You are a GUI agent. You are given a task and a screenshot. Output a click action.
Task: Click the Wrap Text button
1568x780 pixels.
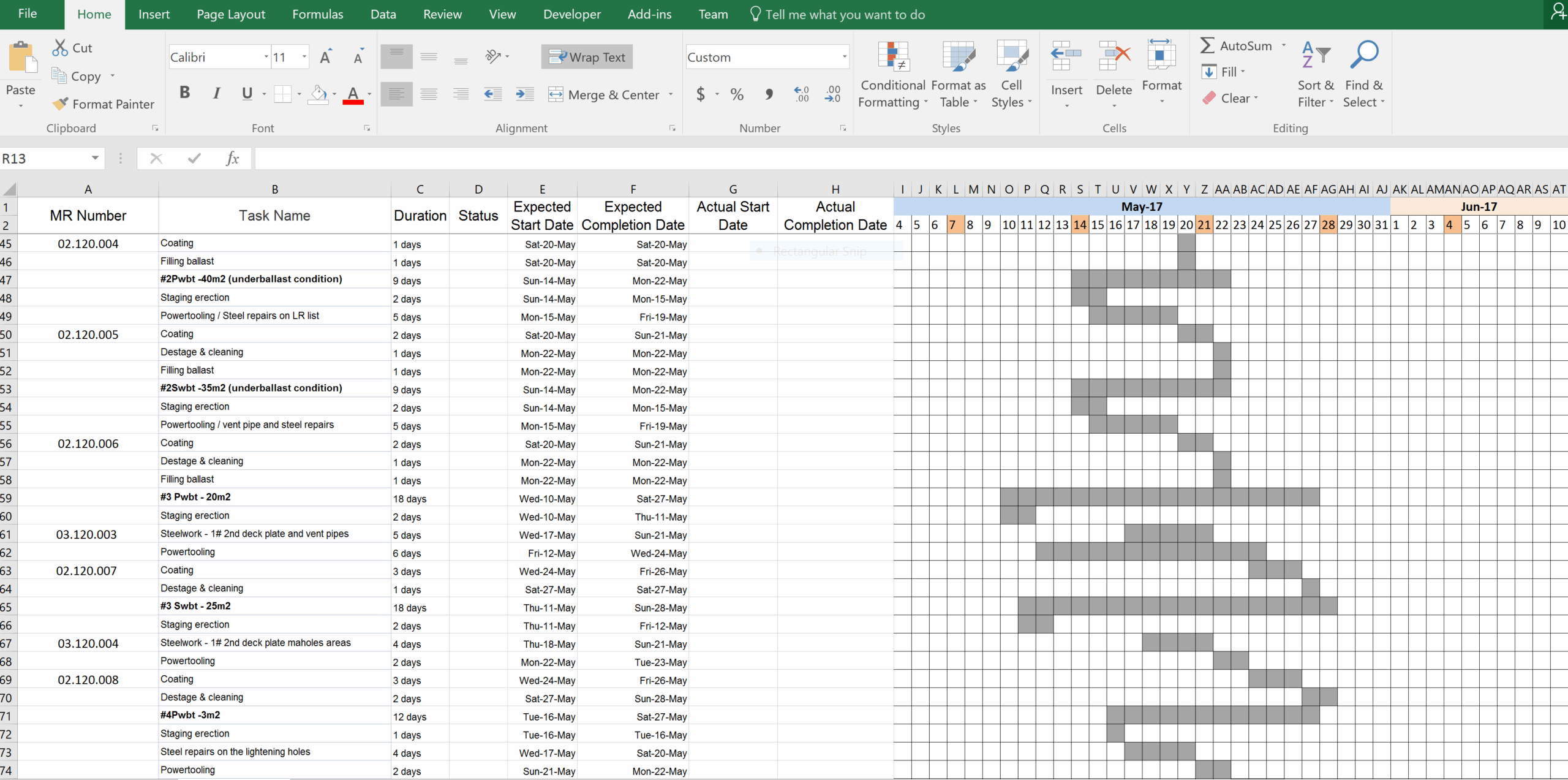[586, 56]
